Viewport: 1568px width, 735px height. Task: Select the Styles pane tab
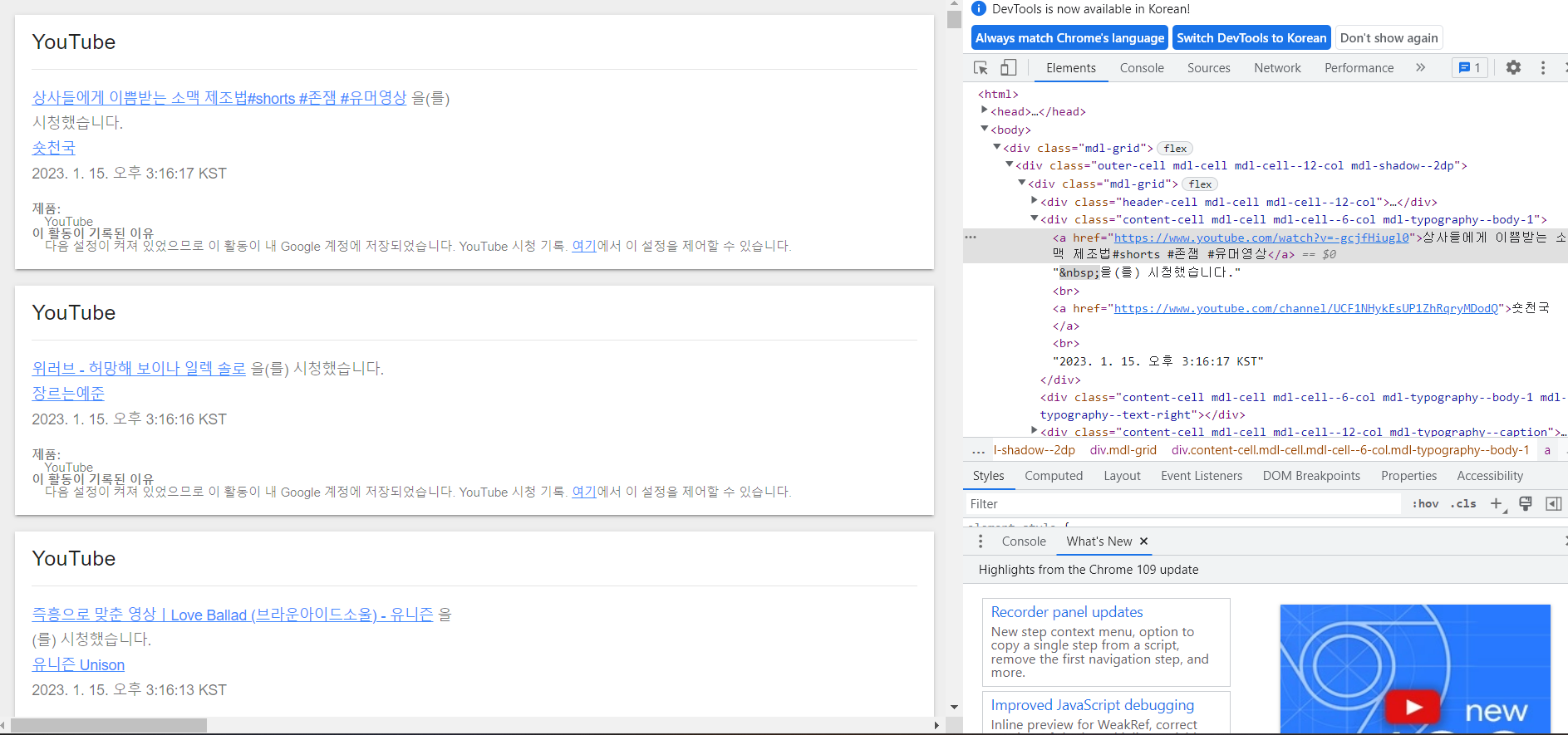click(988, 476)
